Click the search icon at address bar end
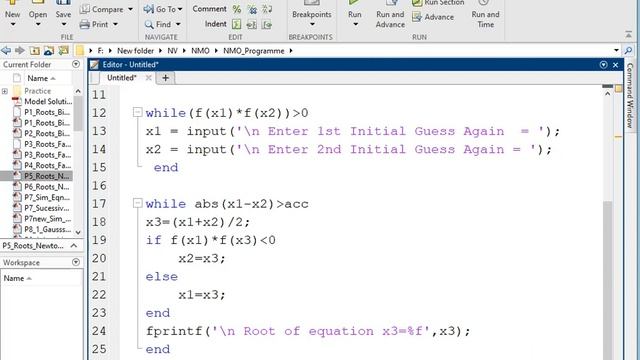This screenshot has width=640, height=360. click(x=629, y=51)
